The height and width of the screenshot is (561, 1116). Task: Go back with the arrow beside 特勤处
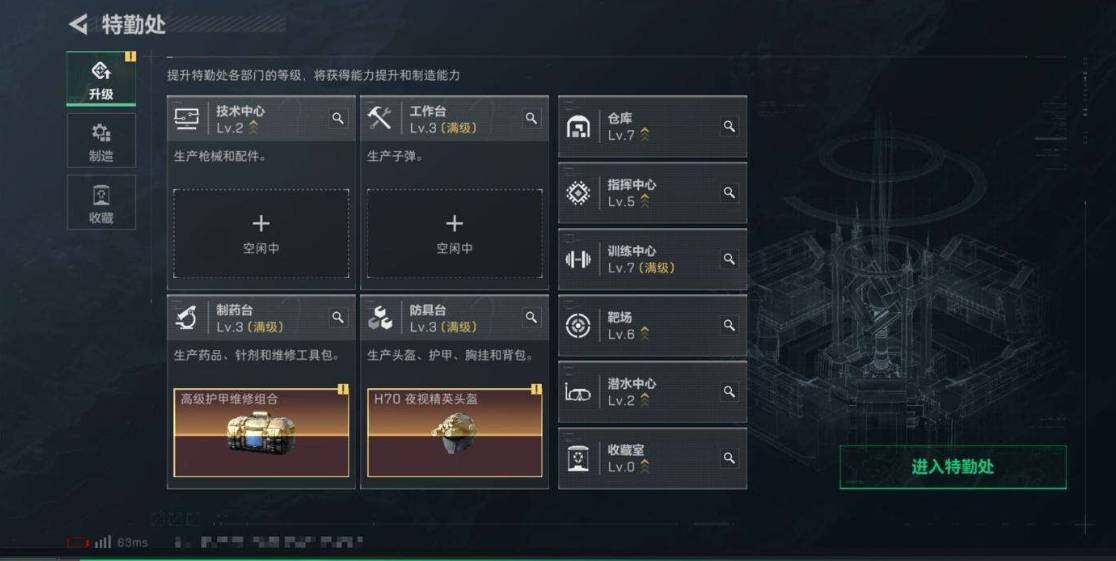point(78,24)
